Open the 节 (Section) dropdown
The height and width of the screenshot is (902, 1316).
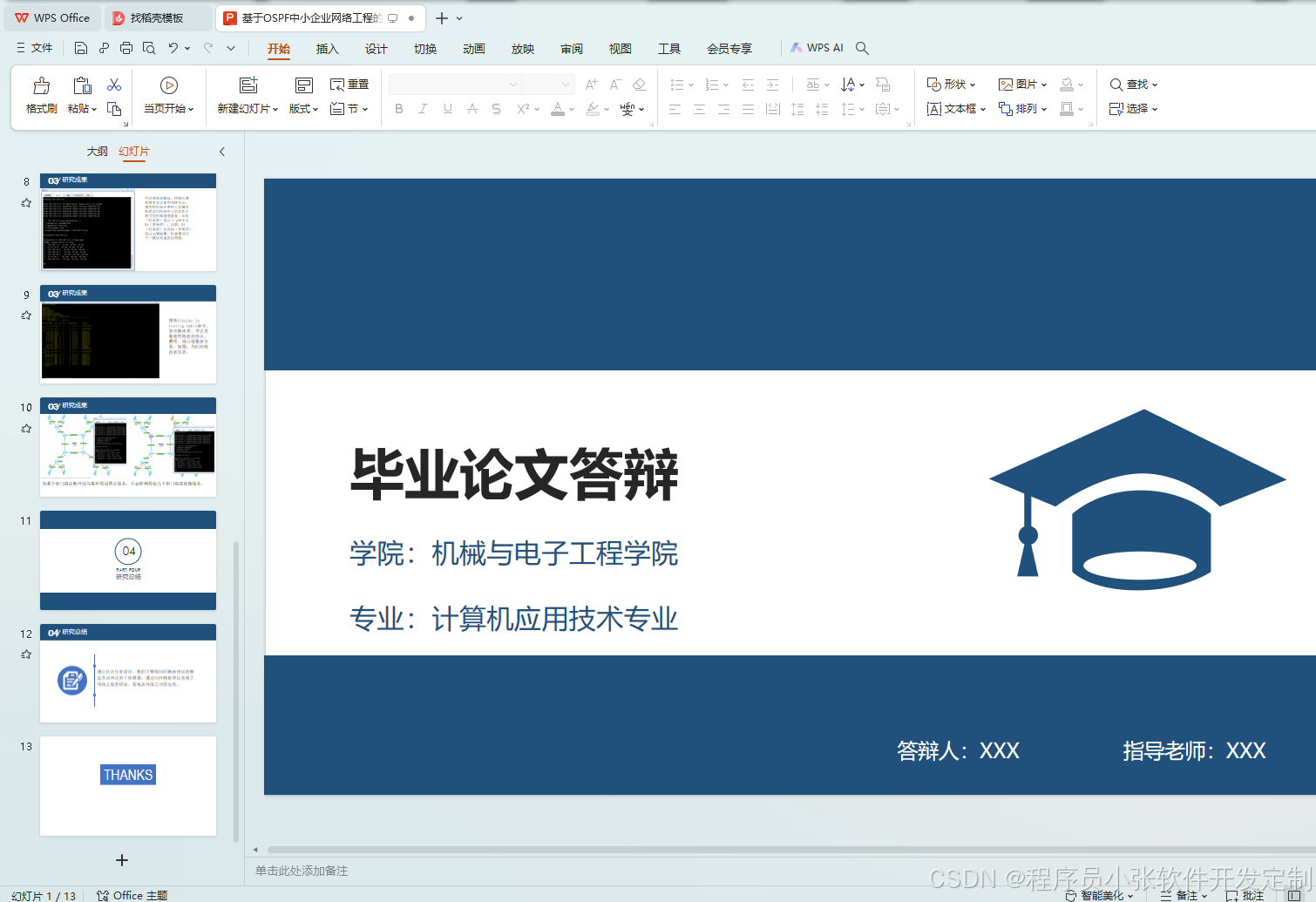349,109
